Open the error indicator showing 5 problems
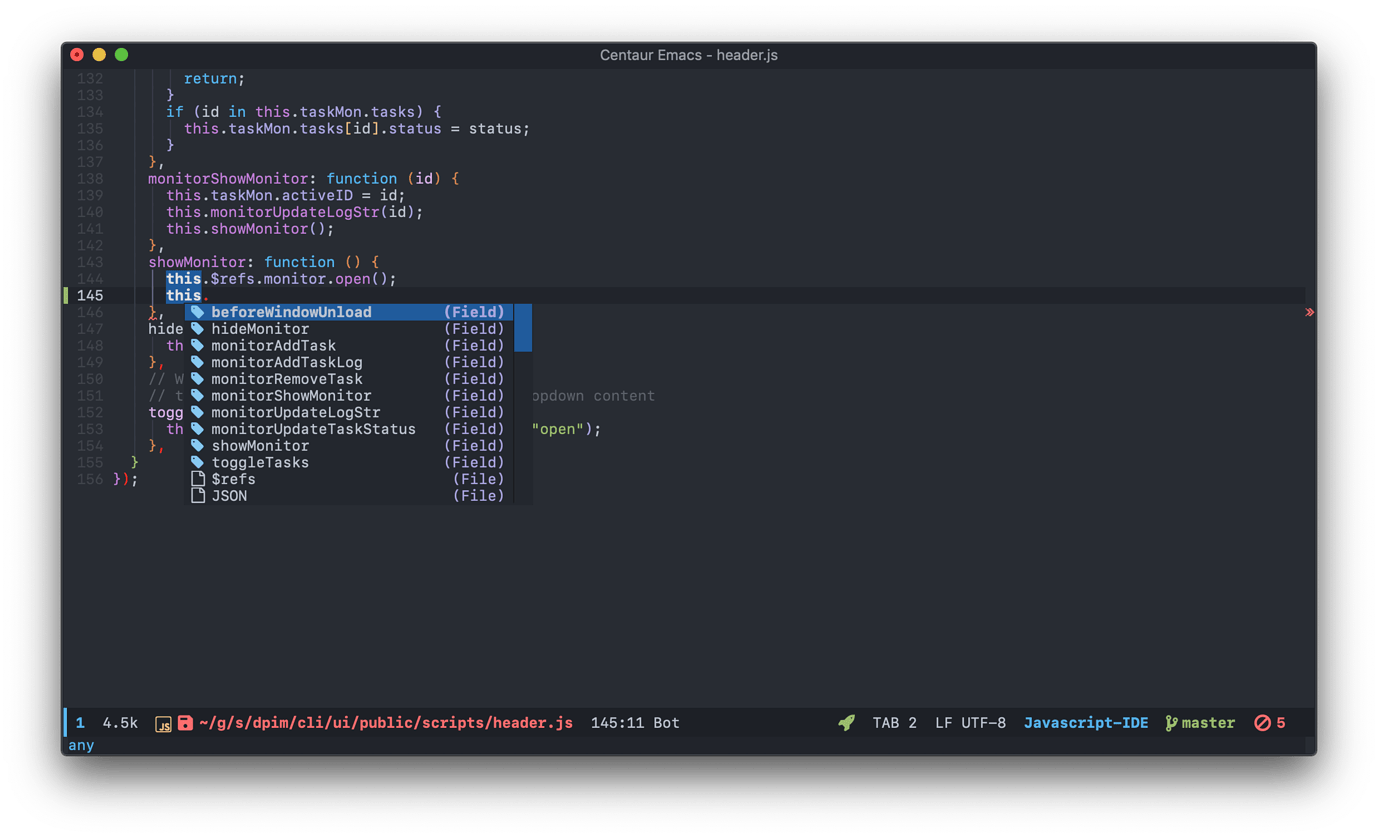The image size is (1378, 838). click(x=1269, y=722)
